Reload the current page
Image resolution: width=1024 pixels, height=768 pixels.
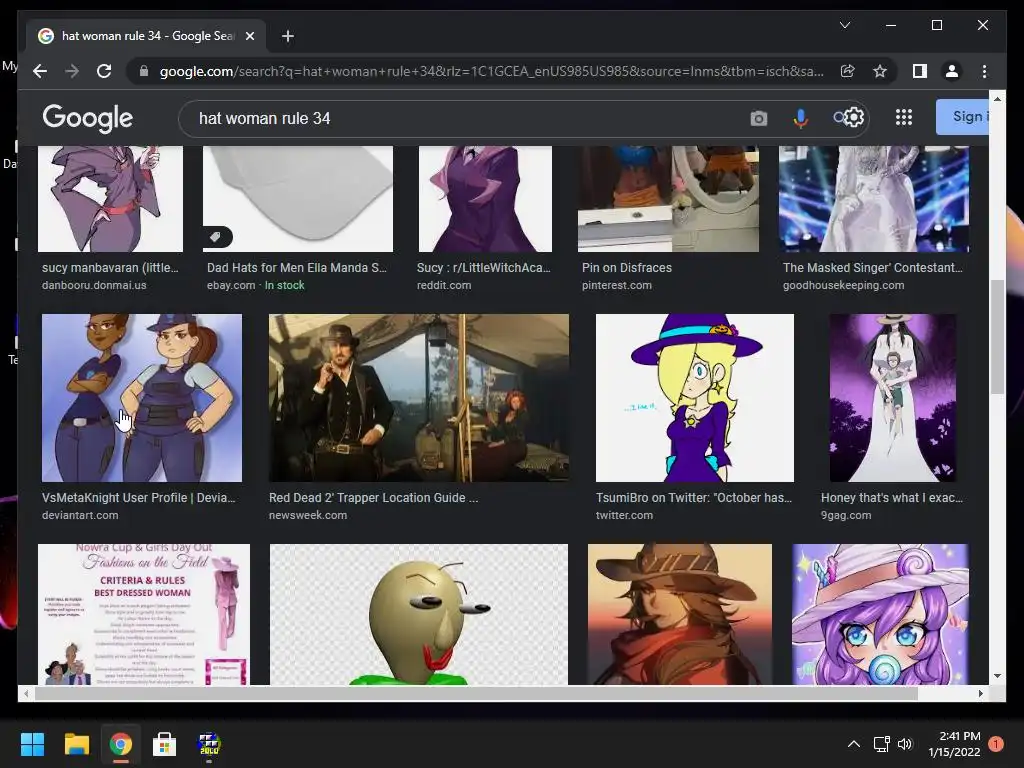tap(104, 71)
